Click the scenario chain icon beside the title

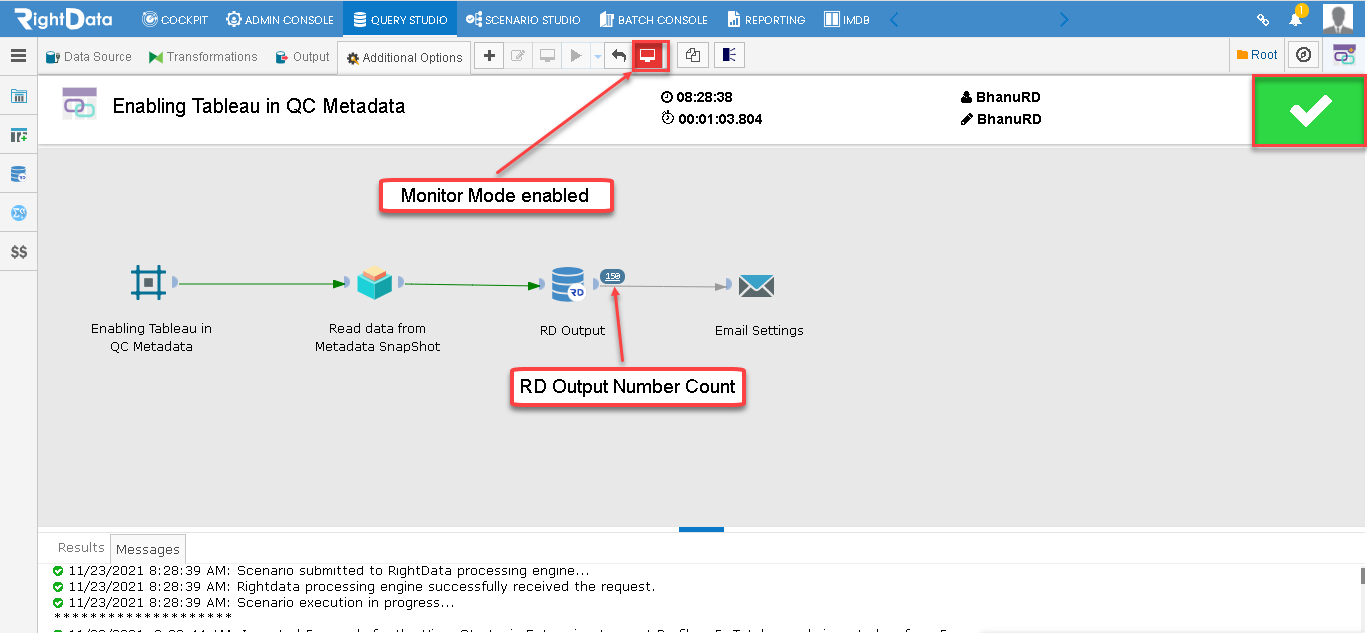tap(80, 104)
